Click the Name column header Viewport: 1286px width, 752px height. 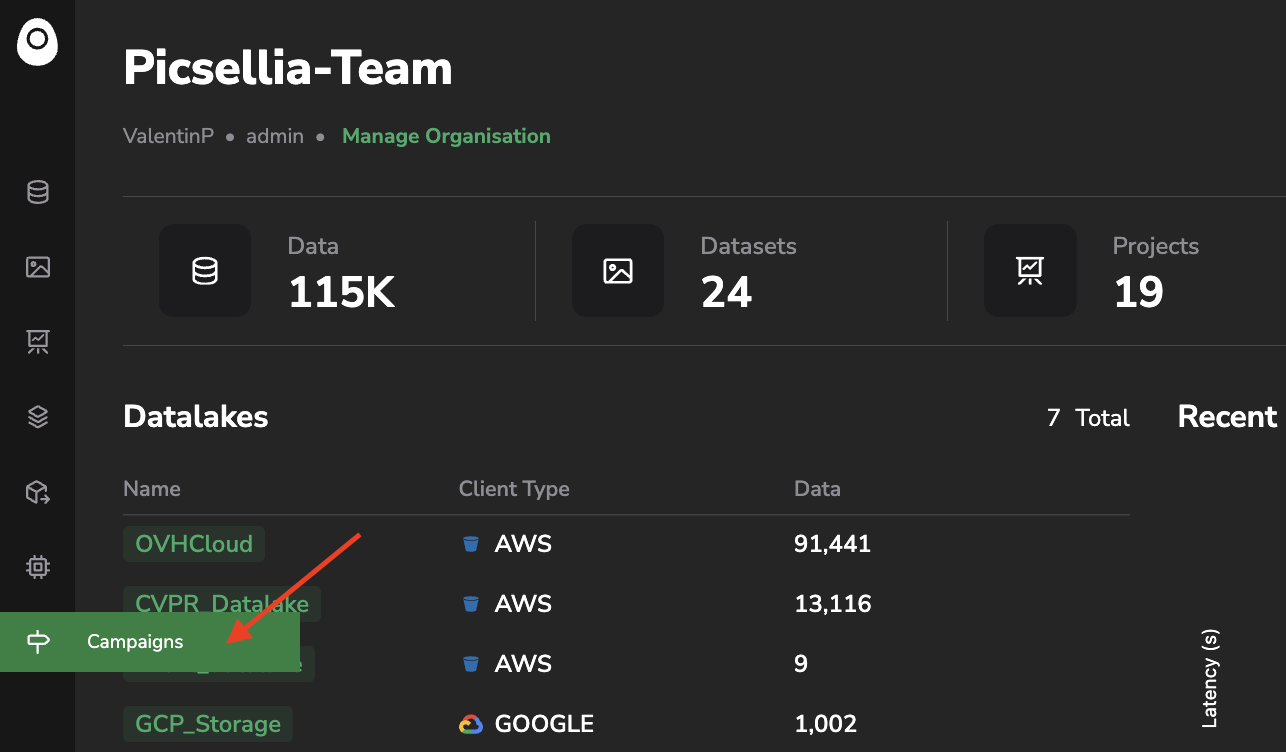(x=152, y=489)
